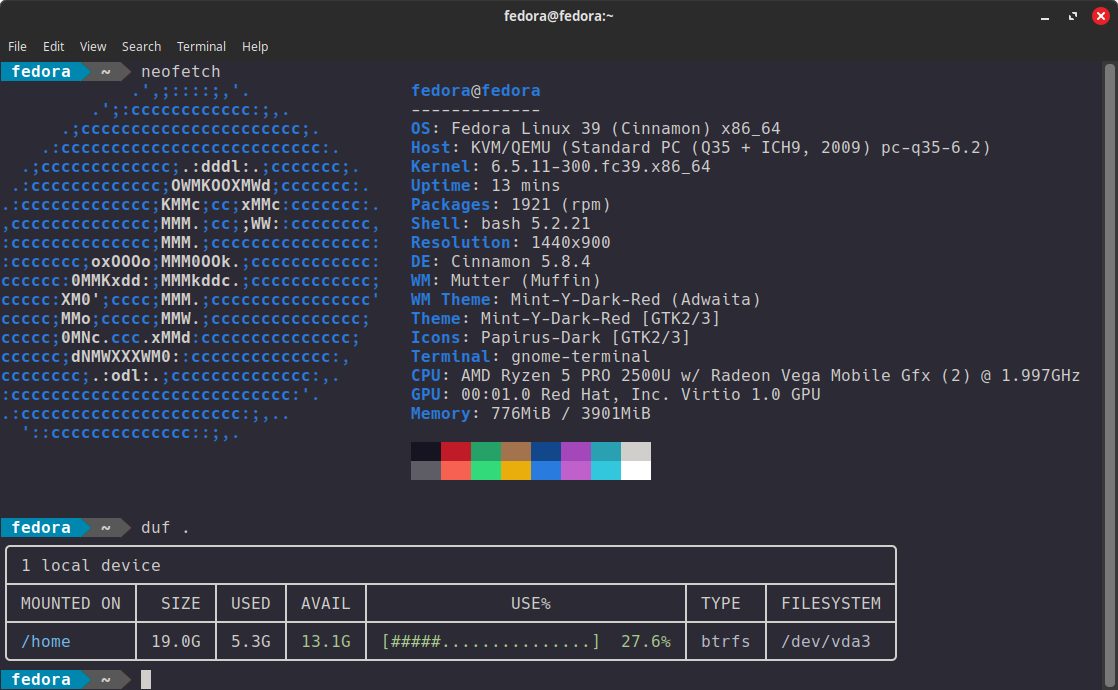The width and height of the screenshot is (1118, 690).
Task: Click the "FILESYSTEM" column header
Action: [x=831, y=604]
